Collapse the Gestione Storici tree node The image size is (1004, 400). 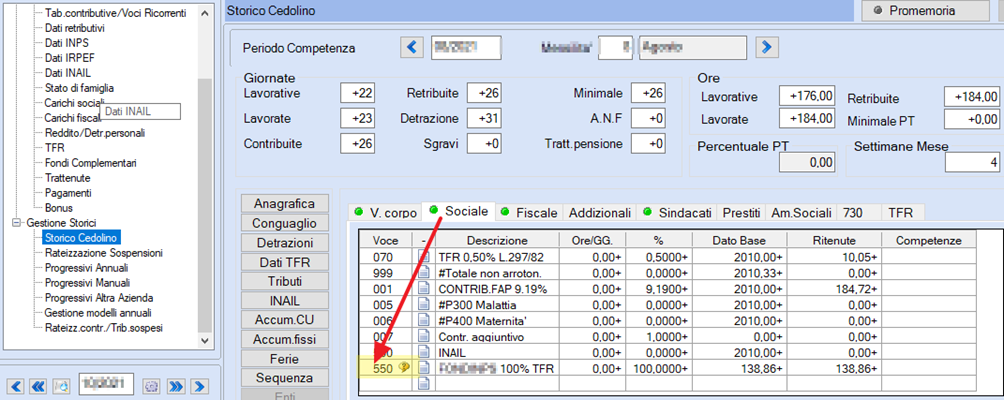(16, 223)
